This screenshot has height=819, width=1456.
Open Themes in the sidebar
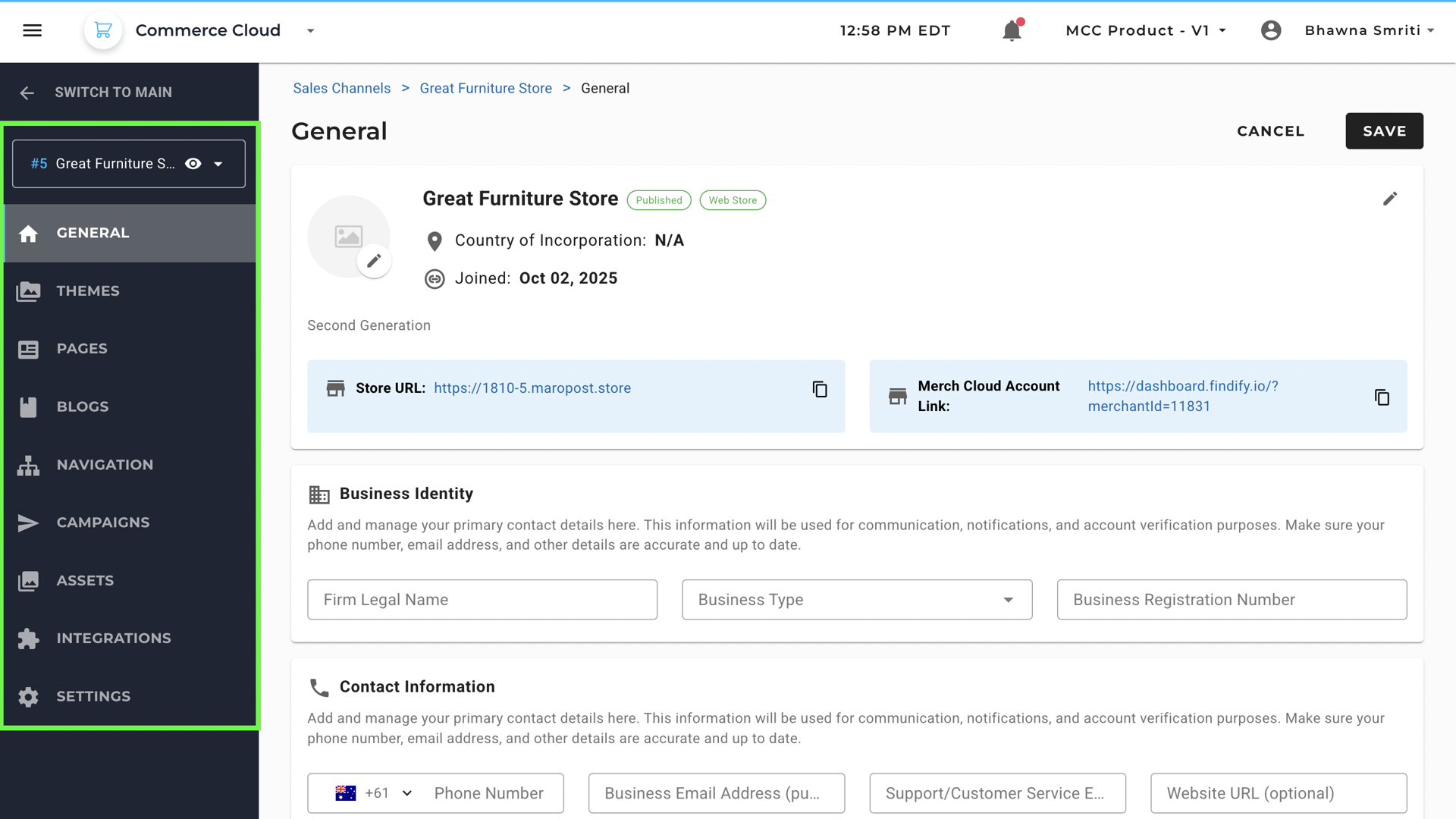click(88, 290)
